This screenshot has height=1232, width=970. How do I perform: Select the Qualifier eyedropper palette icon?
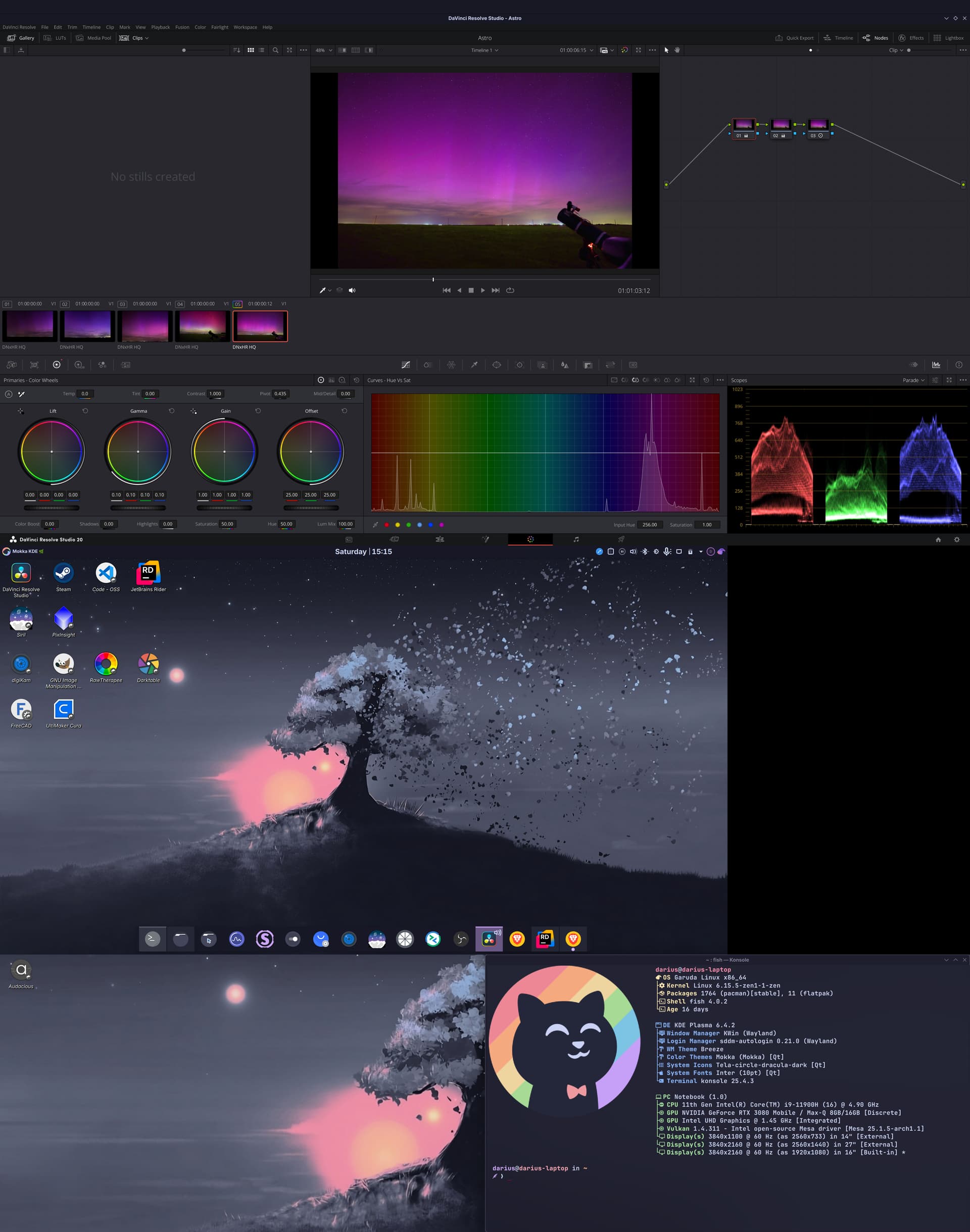[474, 365]
